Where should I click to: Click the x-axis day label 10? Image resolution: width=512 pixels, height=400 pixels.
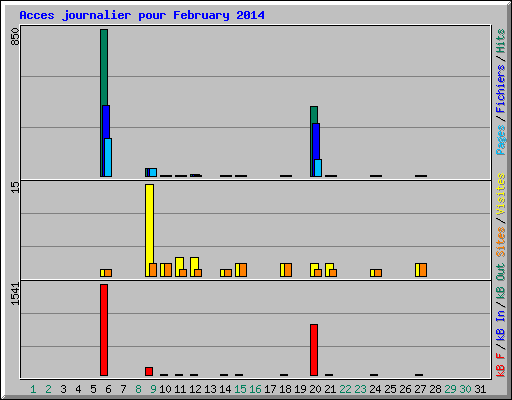pos(165,389)
